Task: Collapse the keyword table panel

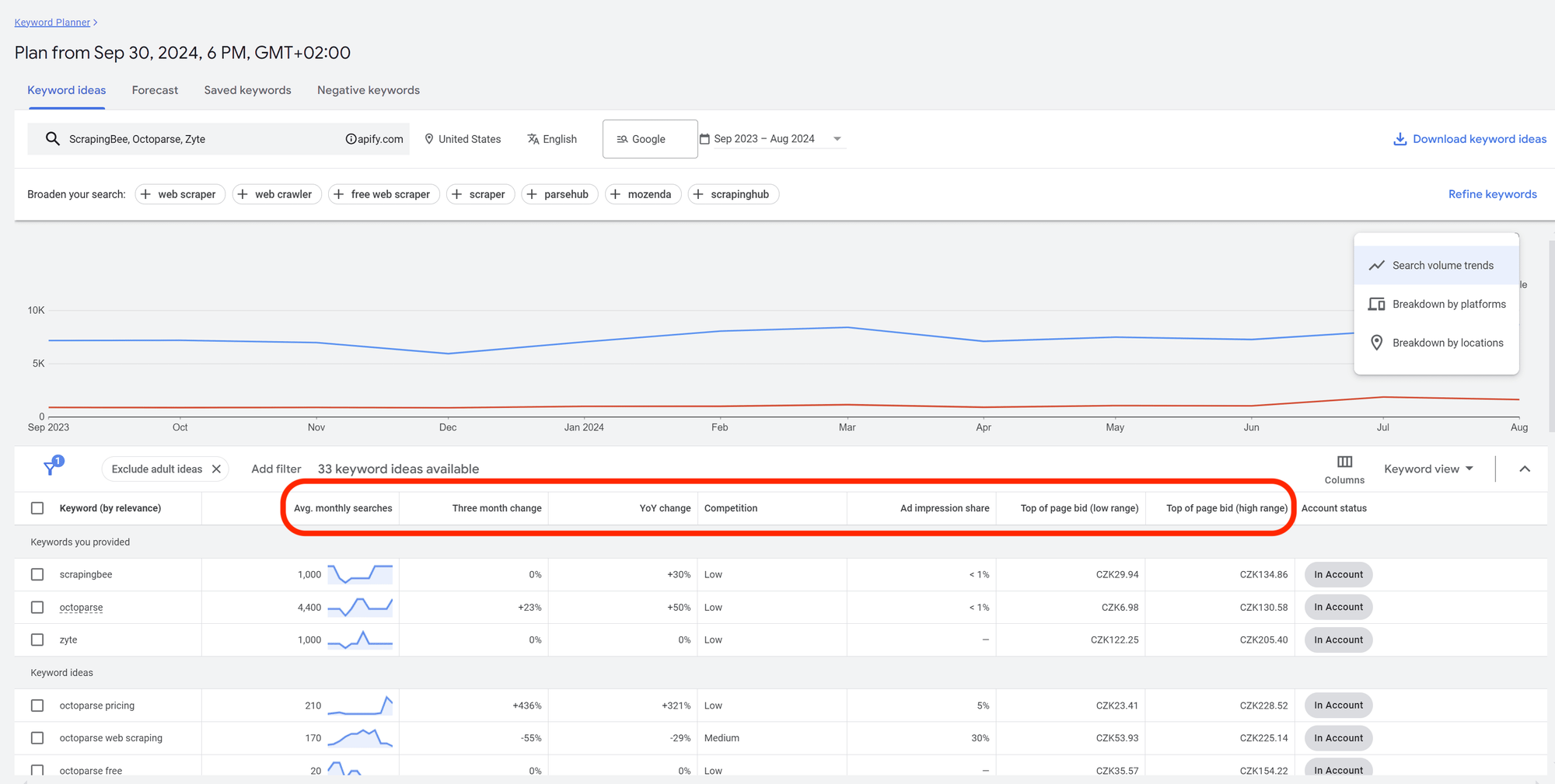Action: click(x=1525, y=469)
